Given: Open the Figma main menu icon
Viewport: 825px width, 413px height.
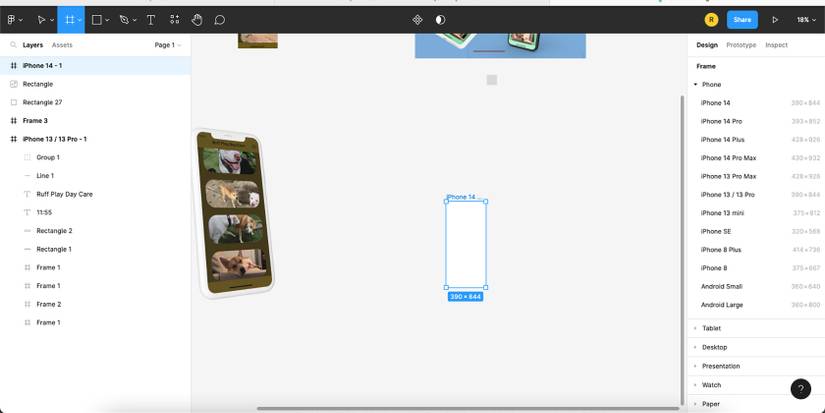Looking at the screenshot, I should 12,20.
